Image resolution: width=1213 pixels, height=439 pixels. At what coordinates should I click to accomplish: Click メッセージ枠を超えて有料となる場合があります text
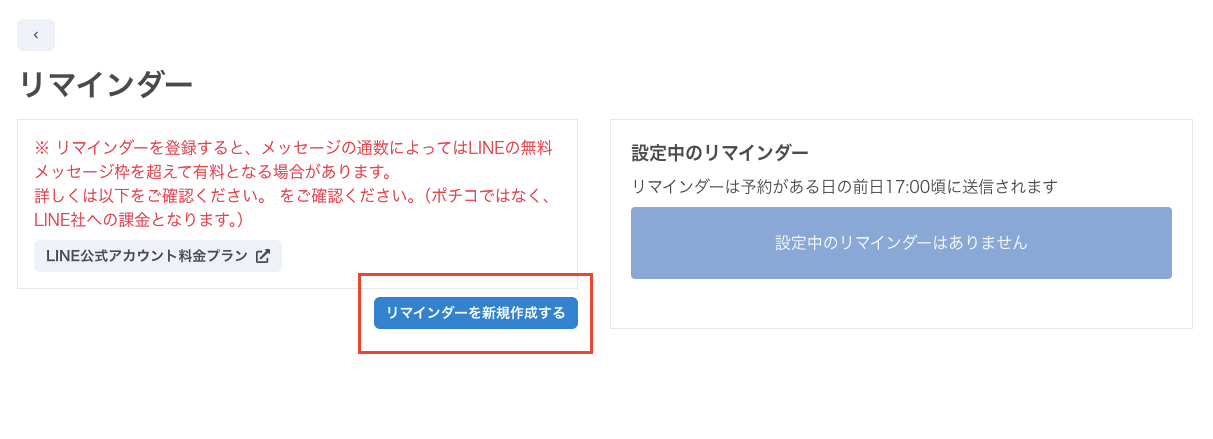[212, 172]
